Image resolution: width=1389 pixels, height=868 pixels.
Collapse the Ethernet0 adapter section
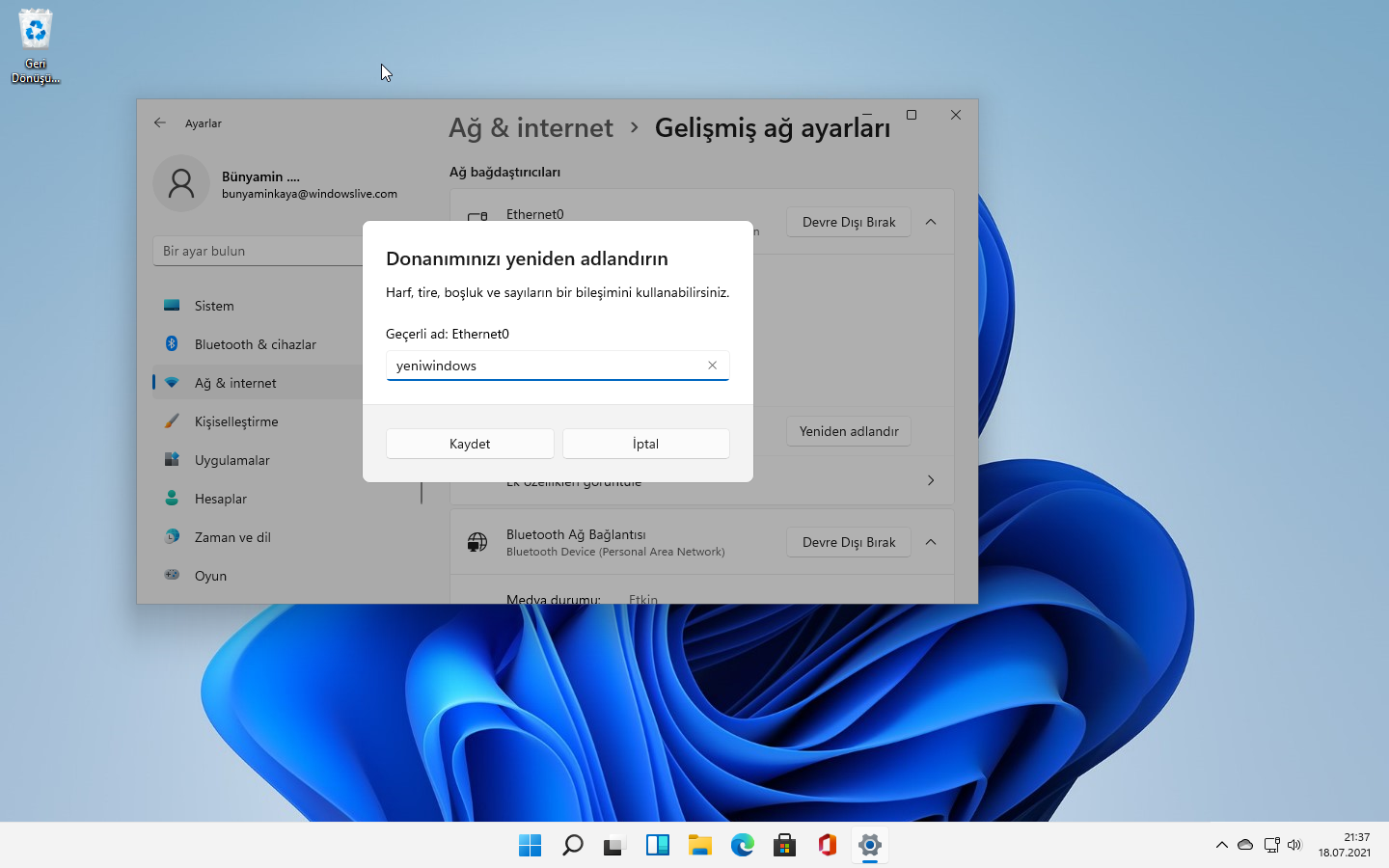click(931, 222)
